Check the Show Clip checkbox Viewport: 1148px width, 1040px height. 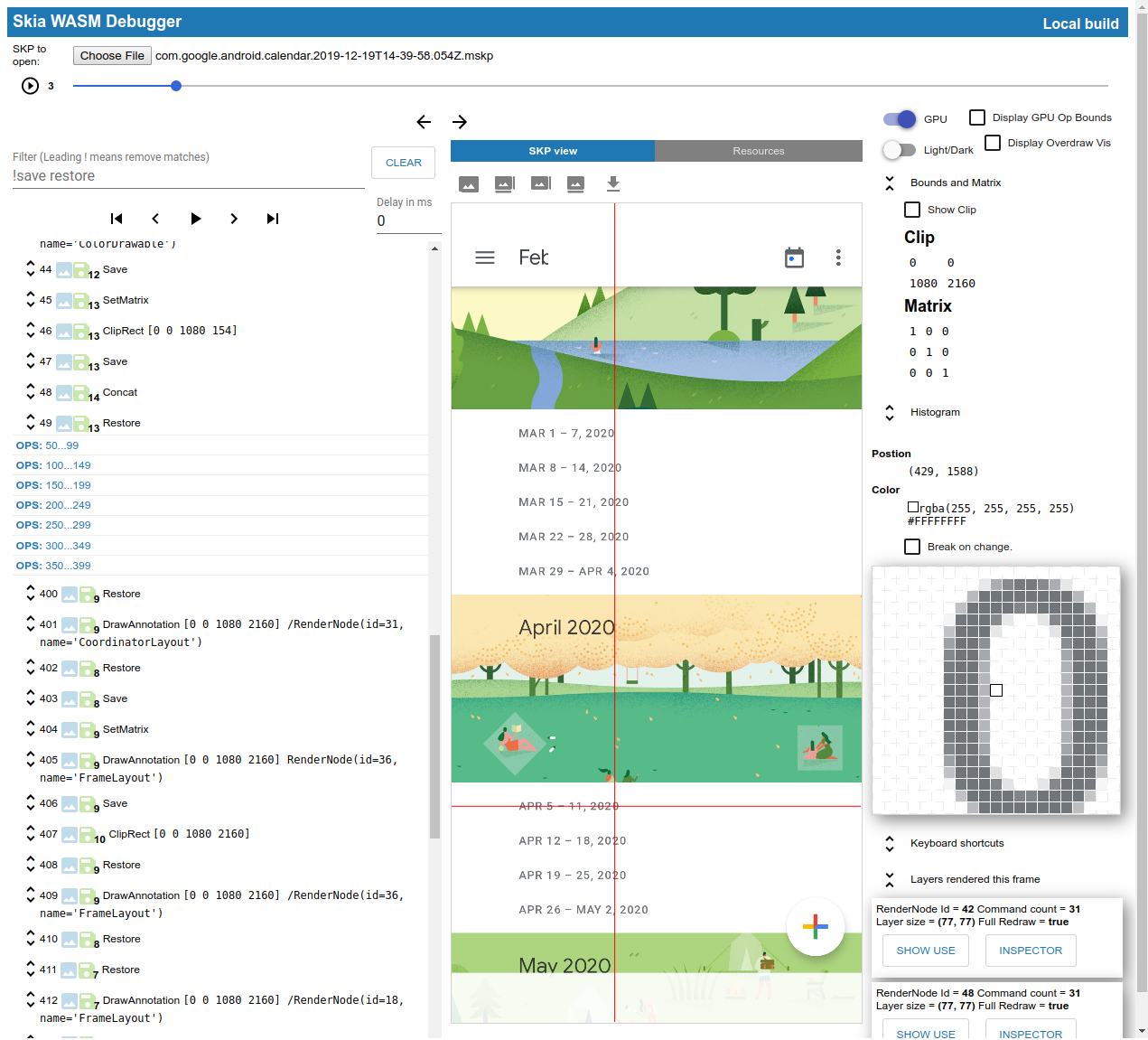click(x=912, y=210)
